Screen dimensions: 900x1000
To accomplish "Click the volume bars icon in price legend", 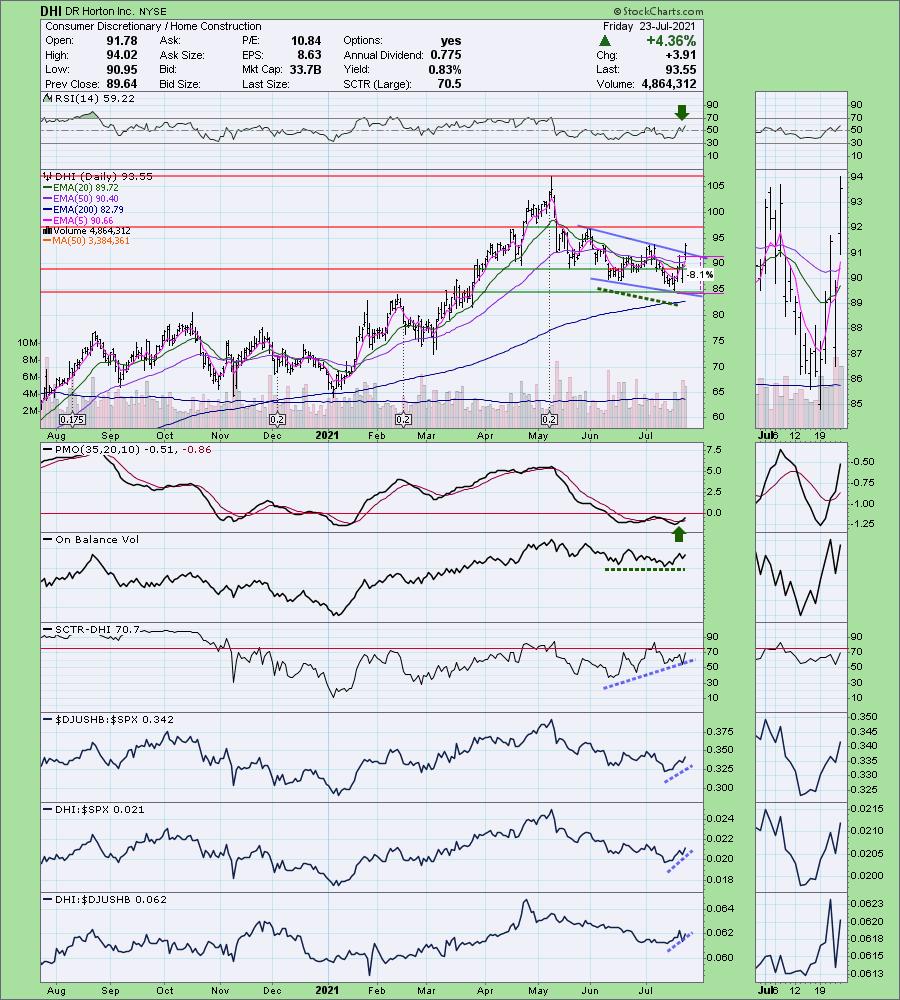I will click(x=48, y=230).
